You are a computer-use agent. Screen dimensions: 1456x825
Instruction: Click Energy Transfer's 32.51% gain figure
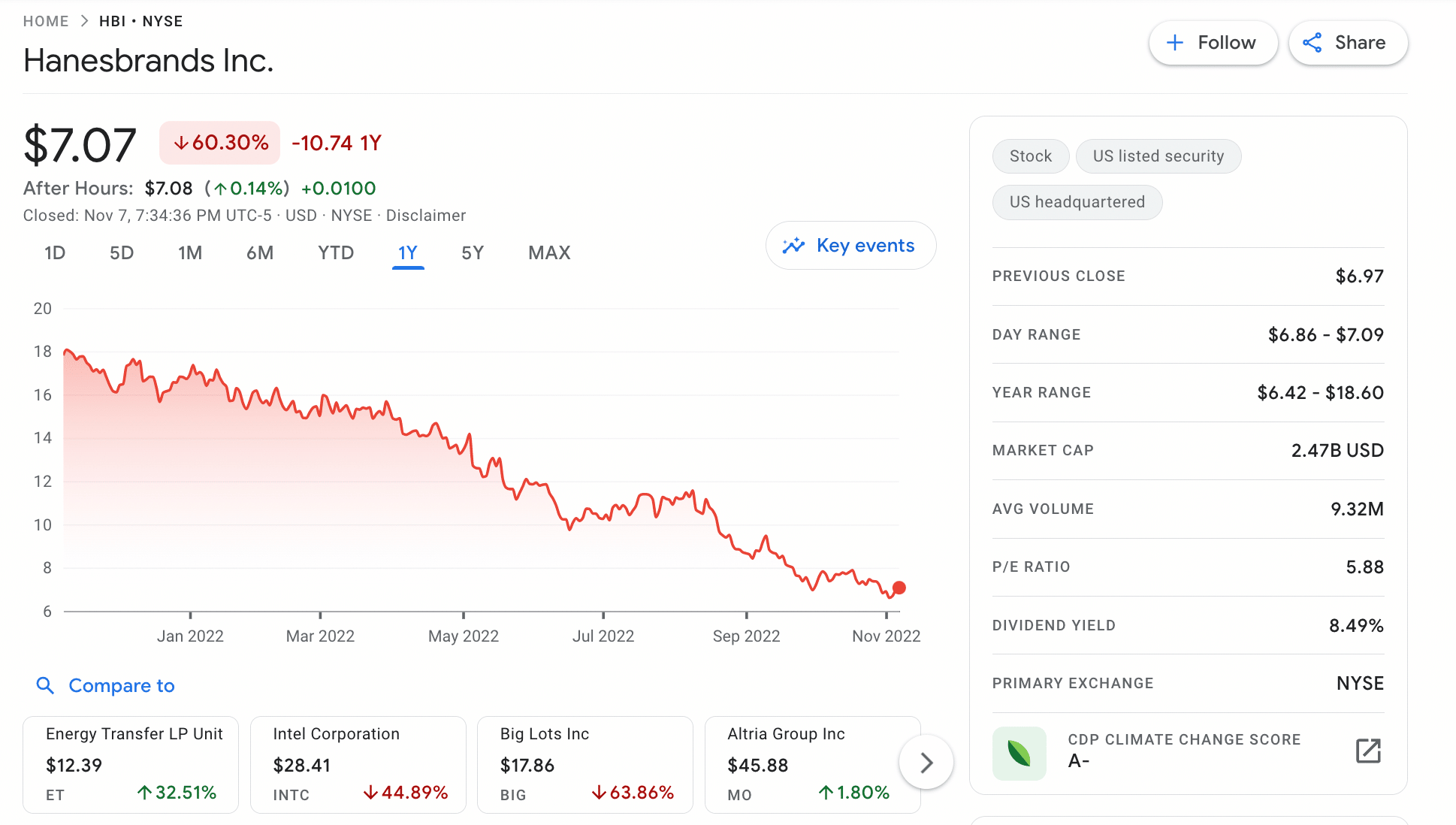pyautogui.click(x=177, y=793)
